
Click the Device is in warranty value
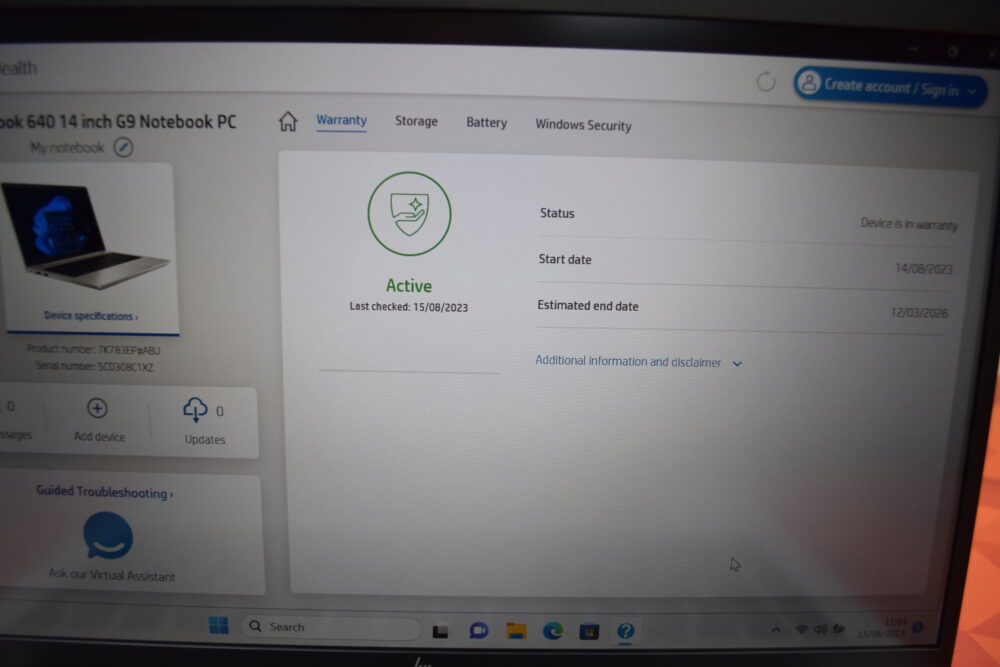pyautogui.click(x=909, y=224)
